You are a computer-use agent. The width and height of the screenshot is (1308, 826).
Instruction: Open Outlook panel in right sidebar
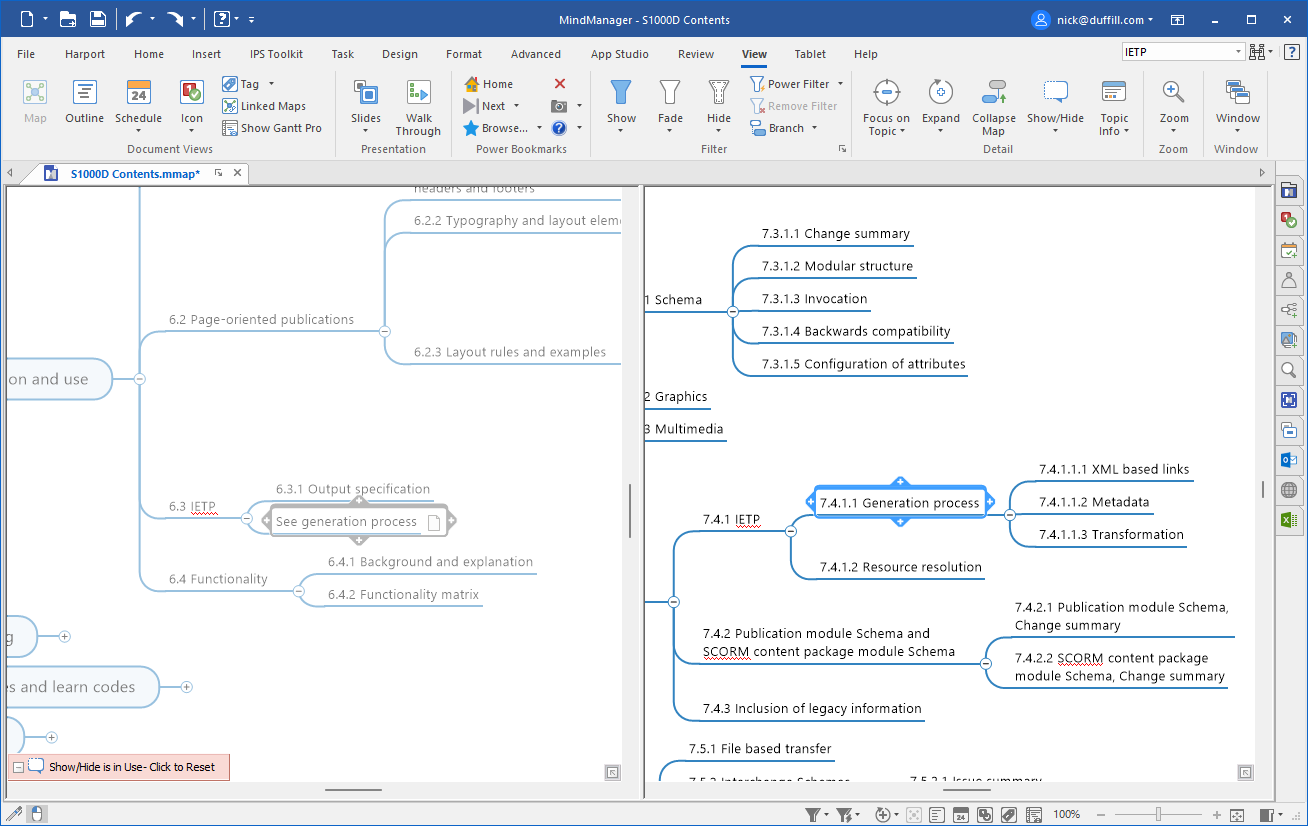[x=1289, y=460]
